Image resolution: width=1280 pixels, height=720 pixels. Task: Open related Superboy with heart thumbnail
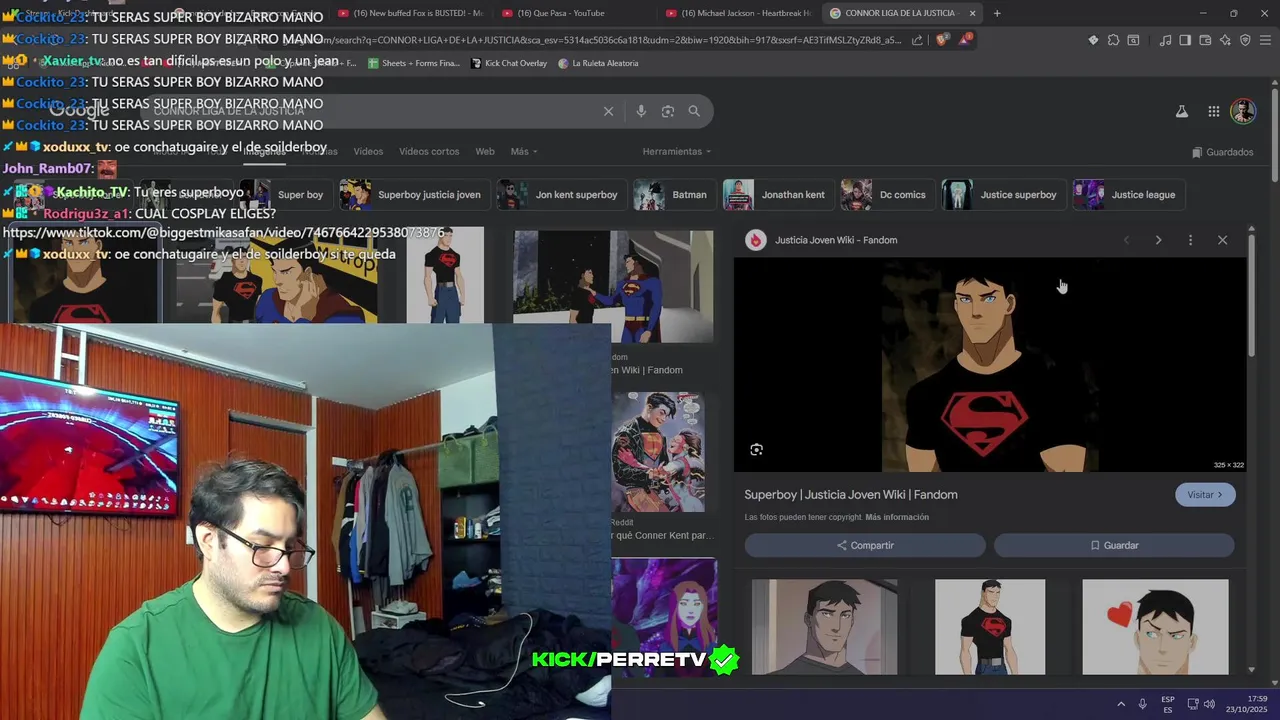pyautogui.click(x=1155, y=627)
